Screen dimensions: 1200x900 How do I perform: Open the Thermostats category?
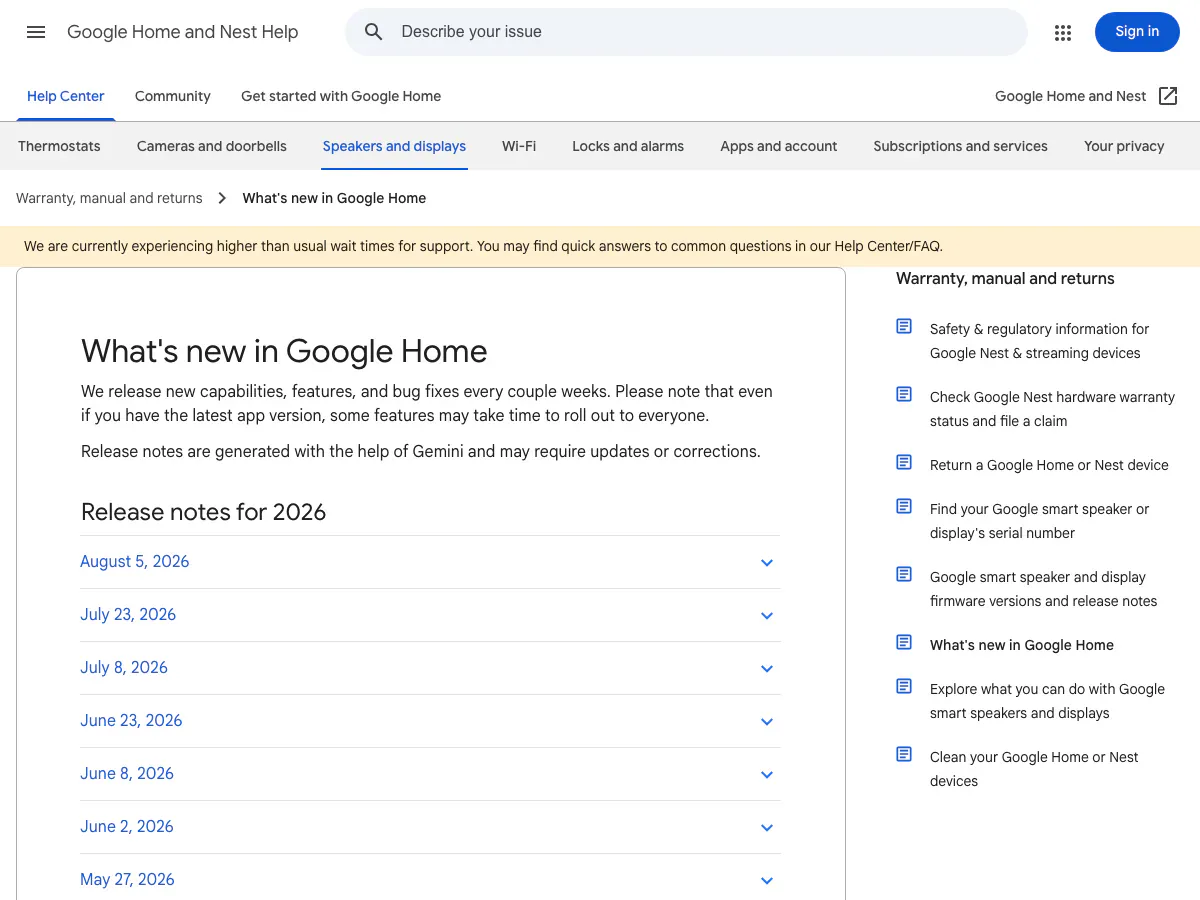pos(59,146)
